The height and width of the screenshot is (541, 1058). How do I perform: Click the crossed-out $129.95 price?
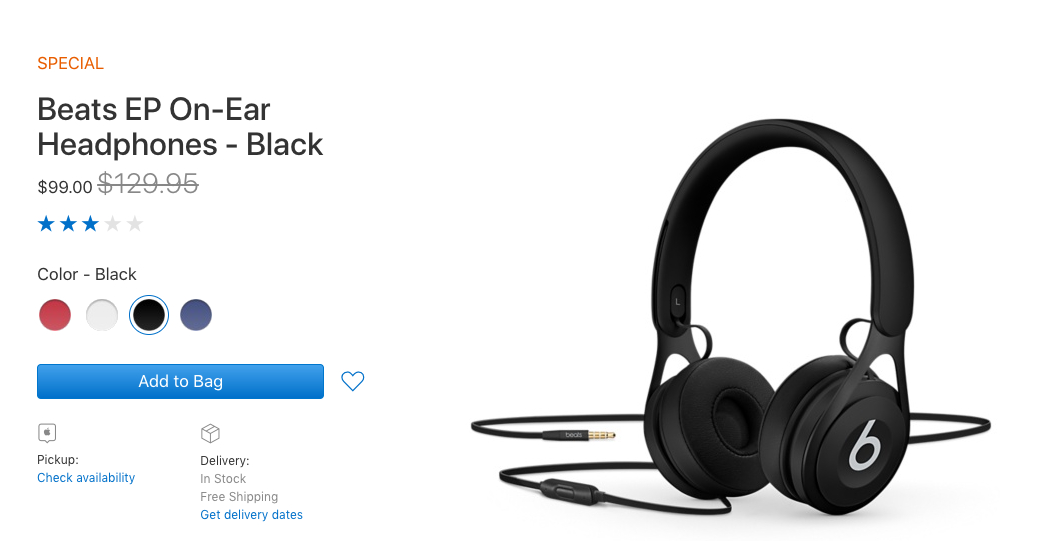[x=148, y=183]
